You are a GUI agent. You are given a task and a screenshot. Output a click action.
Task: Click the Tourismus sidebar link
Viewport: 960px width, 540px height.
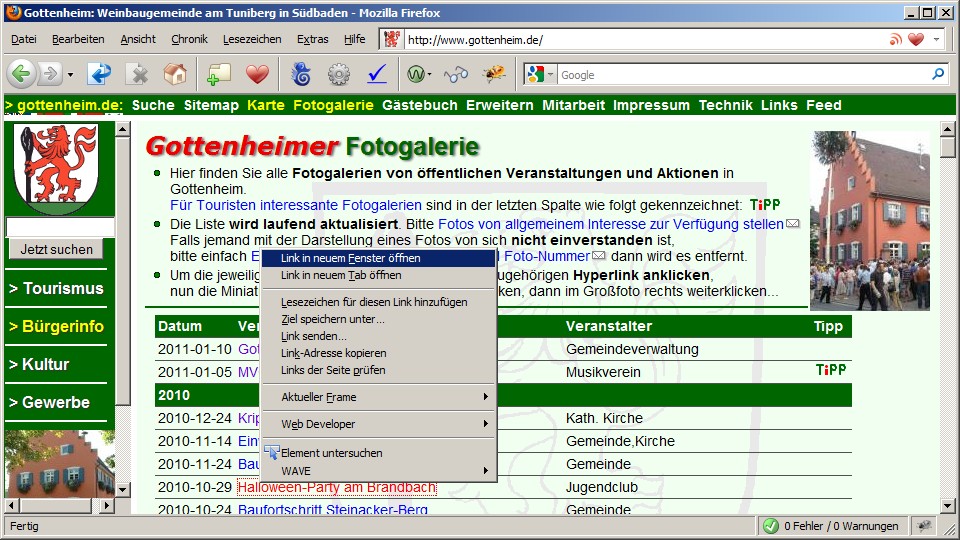(56, 288)
